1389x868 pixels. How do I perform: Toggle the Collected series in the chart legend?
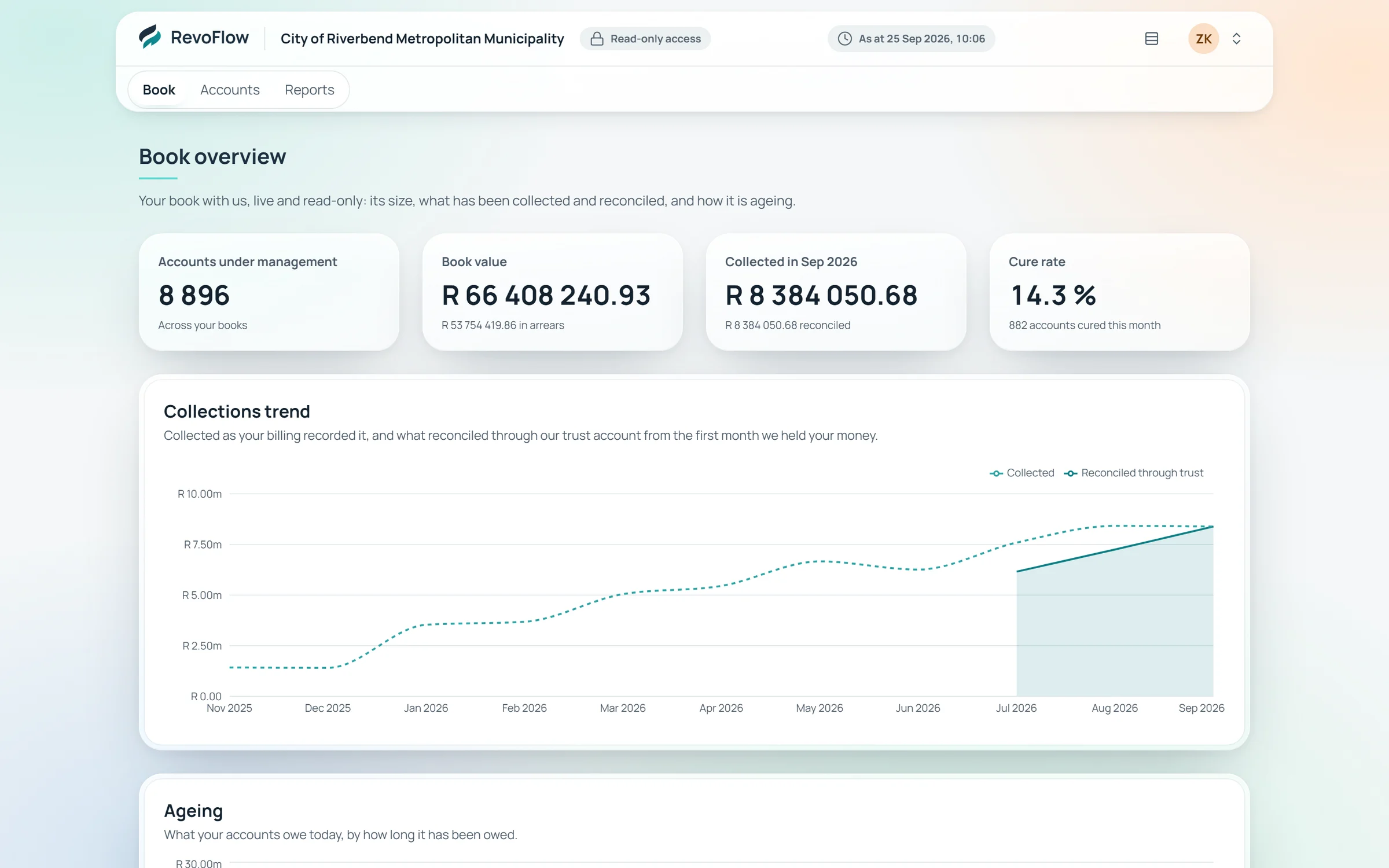point(1022,473)
